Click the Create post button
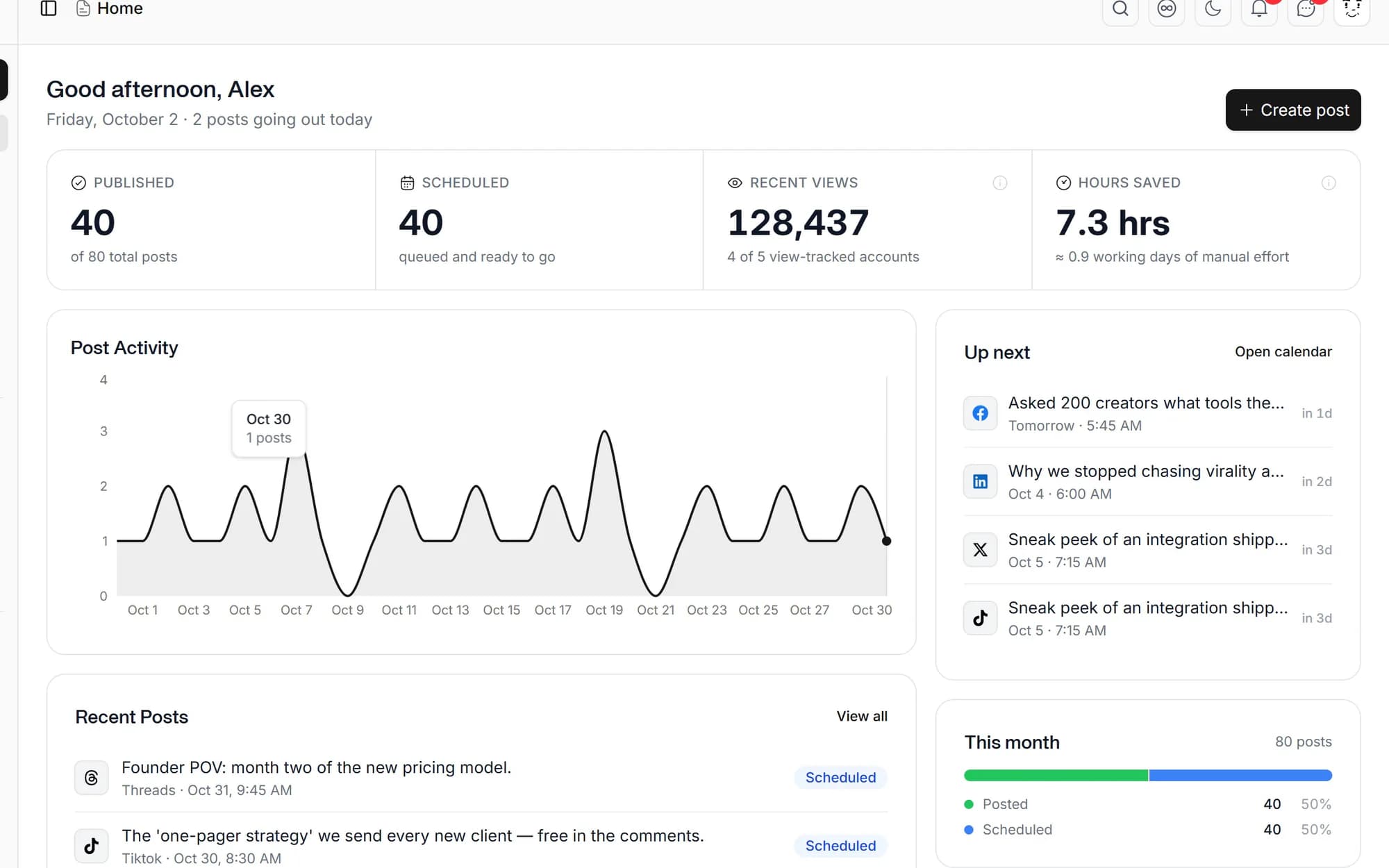The width and height of the screenshot is (1389, 868). 1292,110
